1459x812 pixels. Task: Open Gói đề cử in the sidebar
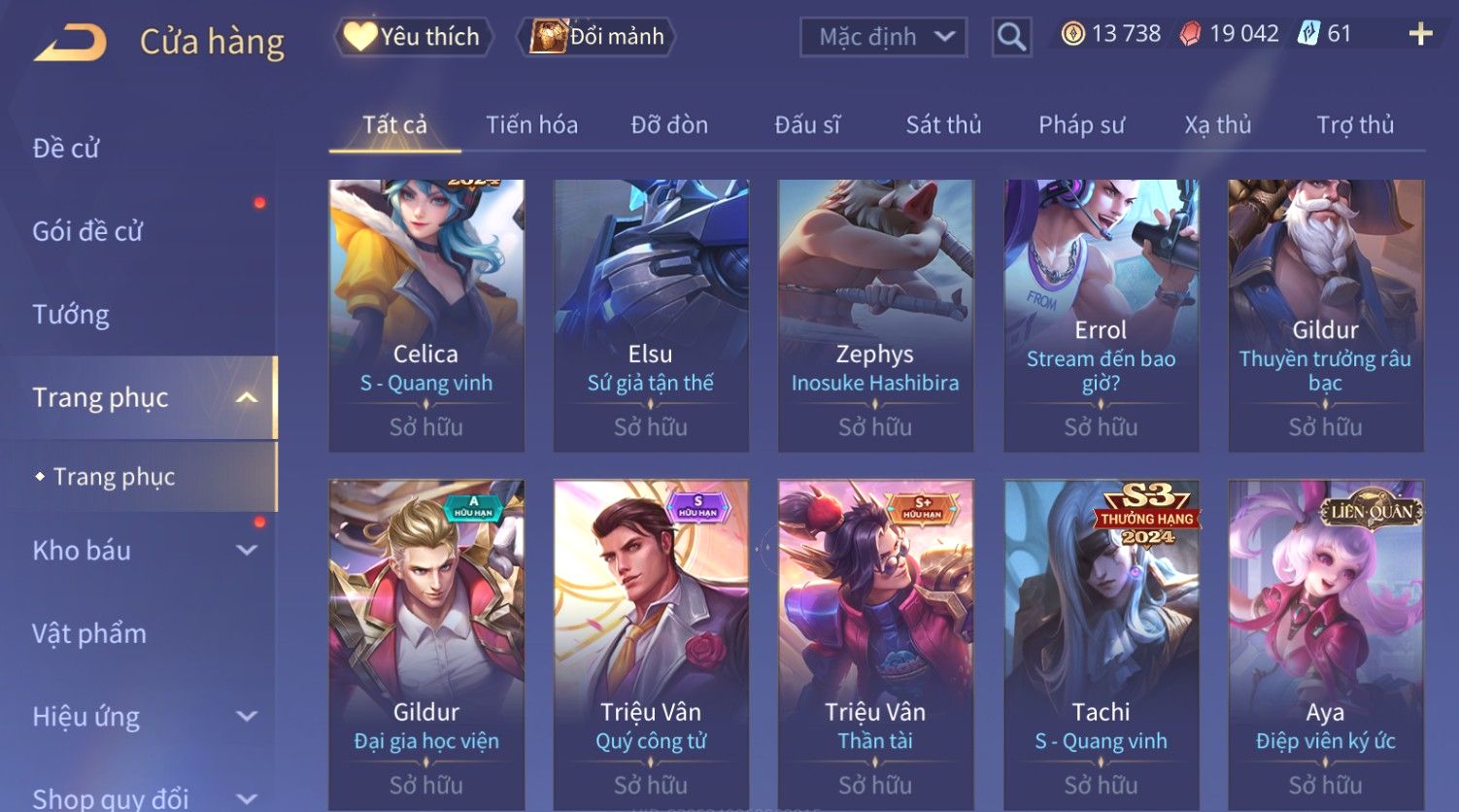pyautogui.click(x=87, y=231)
